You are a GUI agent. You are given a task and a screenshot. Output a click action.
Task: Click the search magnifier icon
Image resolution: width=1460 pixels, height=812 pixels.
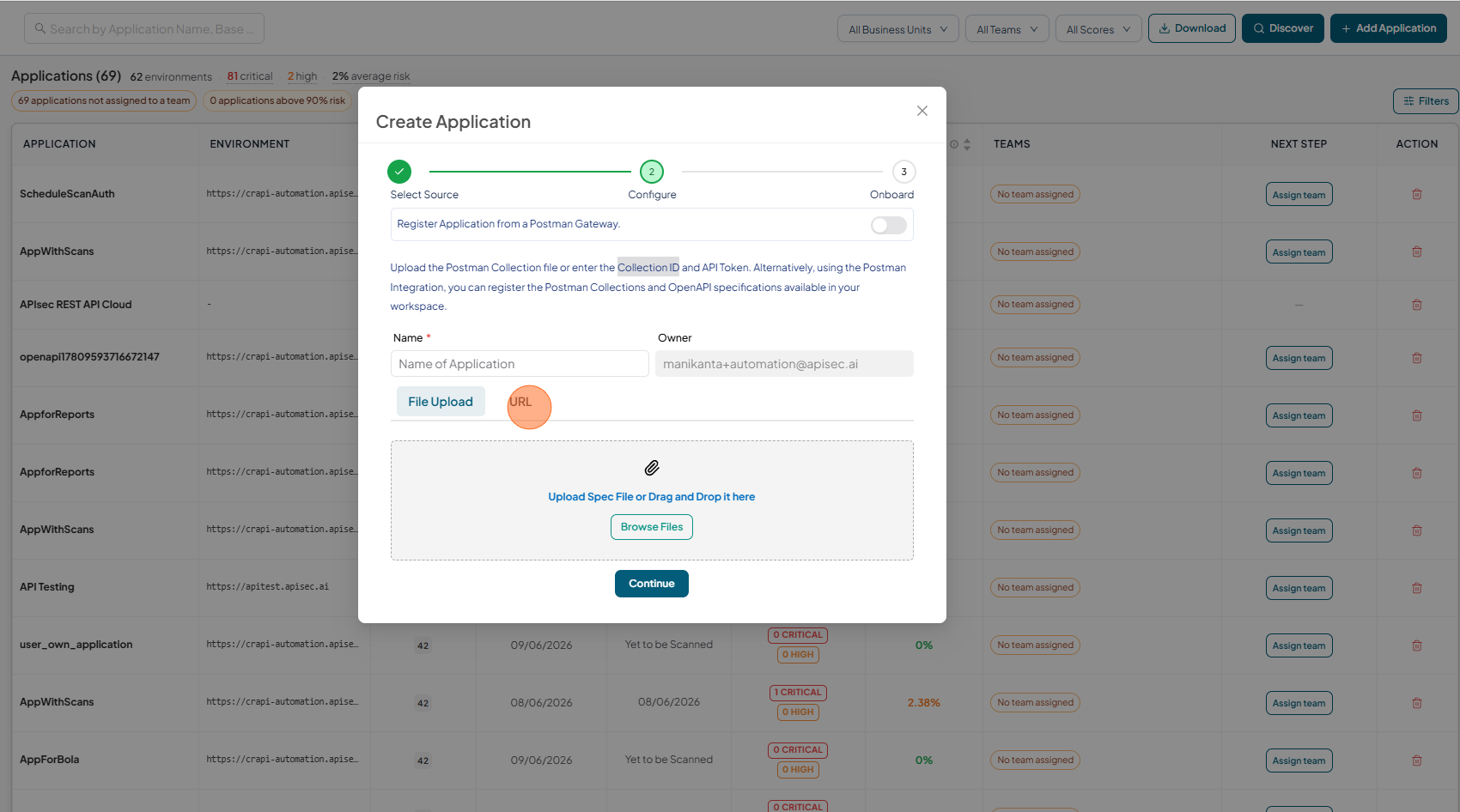click(40, 28)
